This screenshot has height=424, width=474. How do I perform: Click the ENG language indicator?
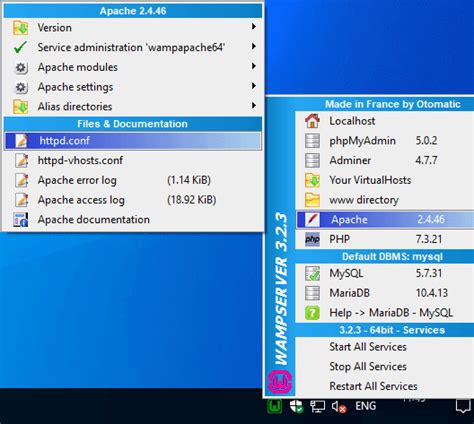point(365,406)
